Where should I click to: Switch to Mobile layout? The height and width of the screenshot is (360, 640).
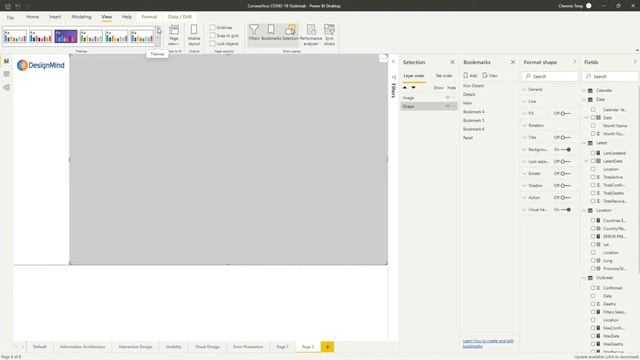click(x=194, y=35)
